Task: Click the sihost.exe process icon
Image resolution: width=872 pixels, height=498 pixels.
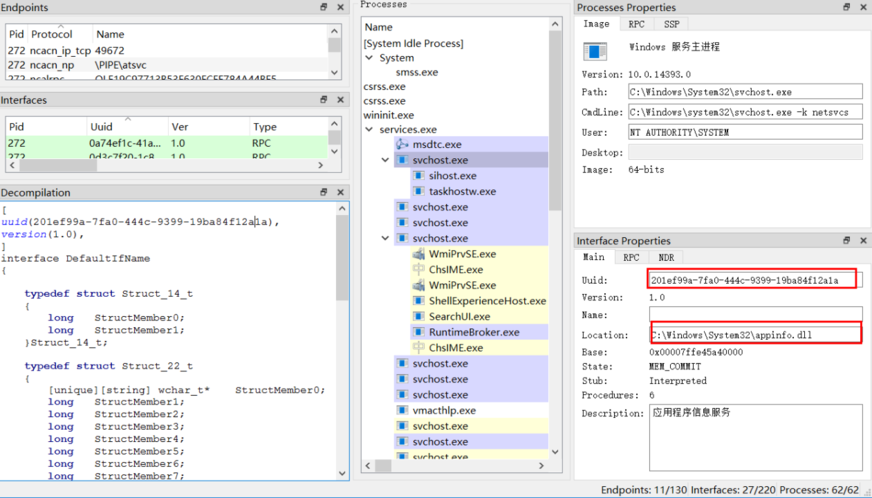Action: (x=418, y=176)
